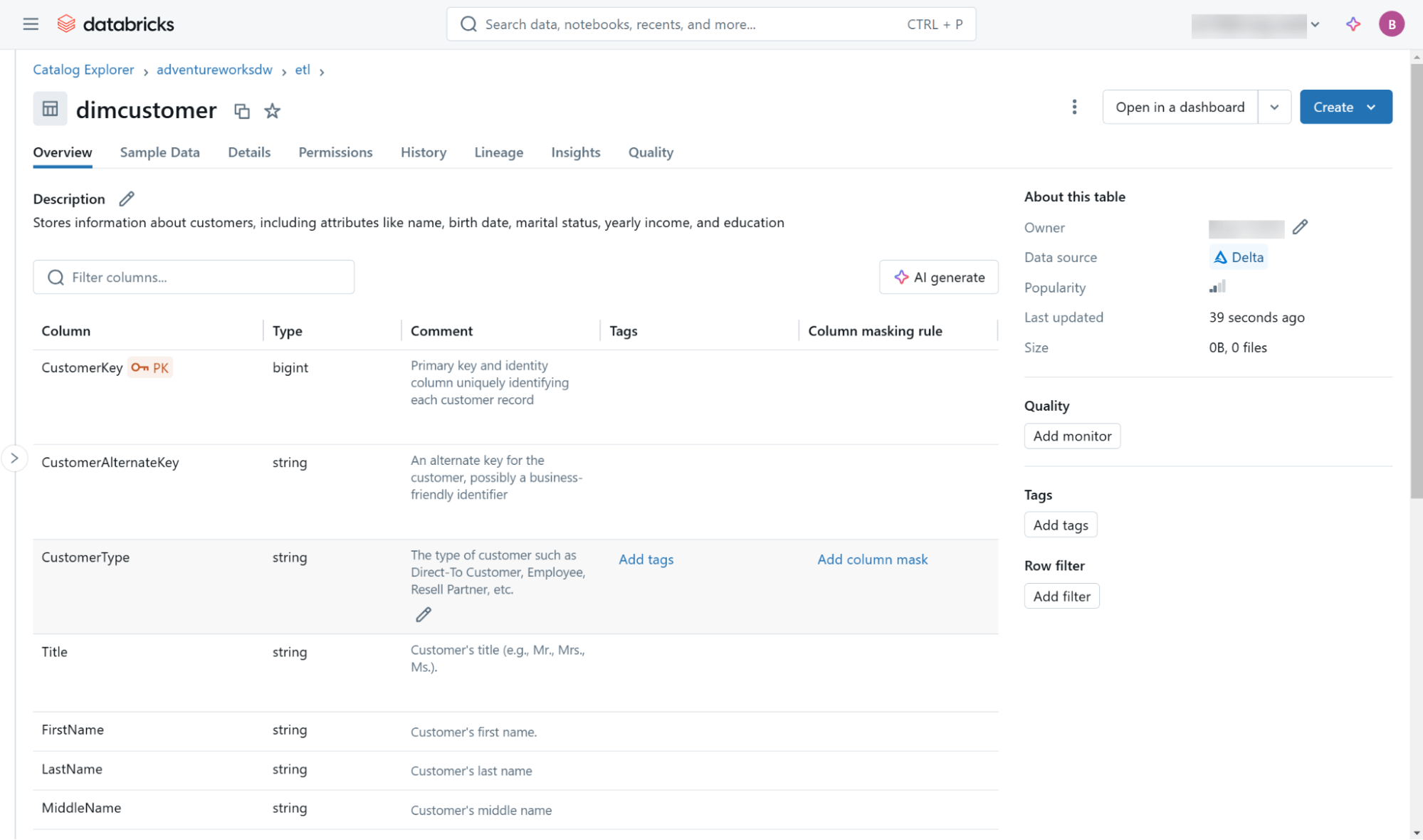The width and height of the screenshot is (1423, 840).
Task: Click the Add monitor button
Action: pyautogui.click(x=1072, y=436)
